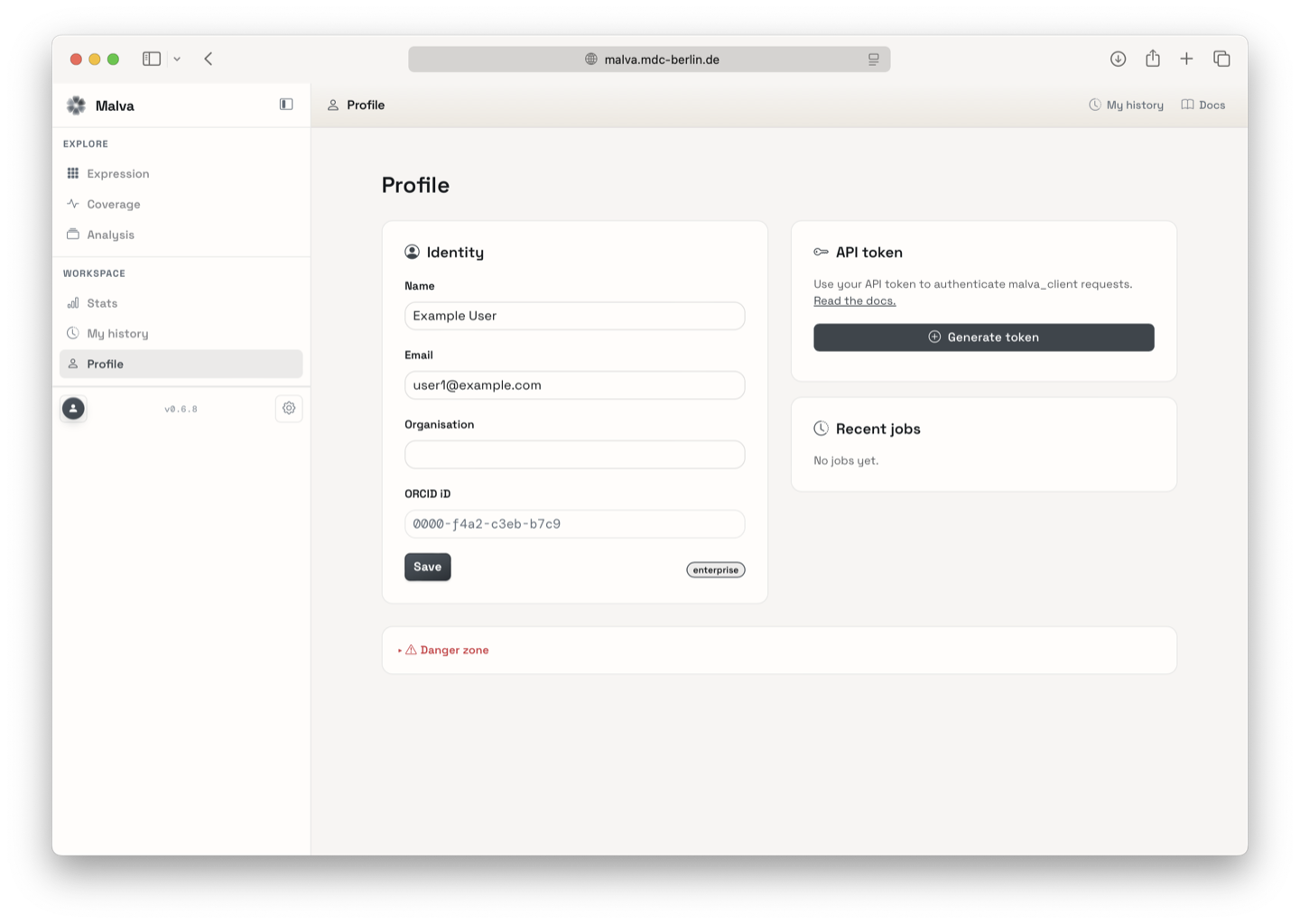Viewport: 1300px width, 924px height.
Task: Click the enterprise badge
Action: pos(716,570)
